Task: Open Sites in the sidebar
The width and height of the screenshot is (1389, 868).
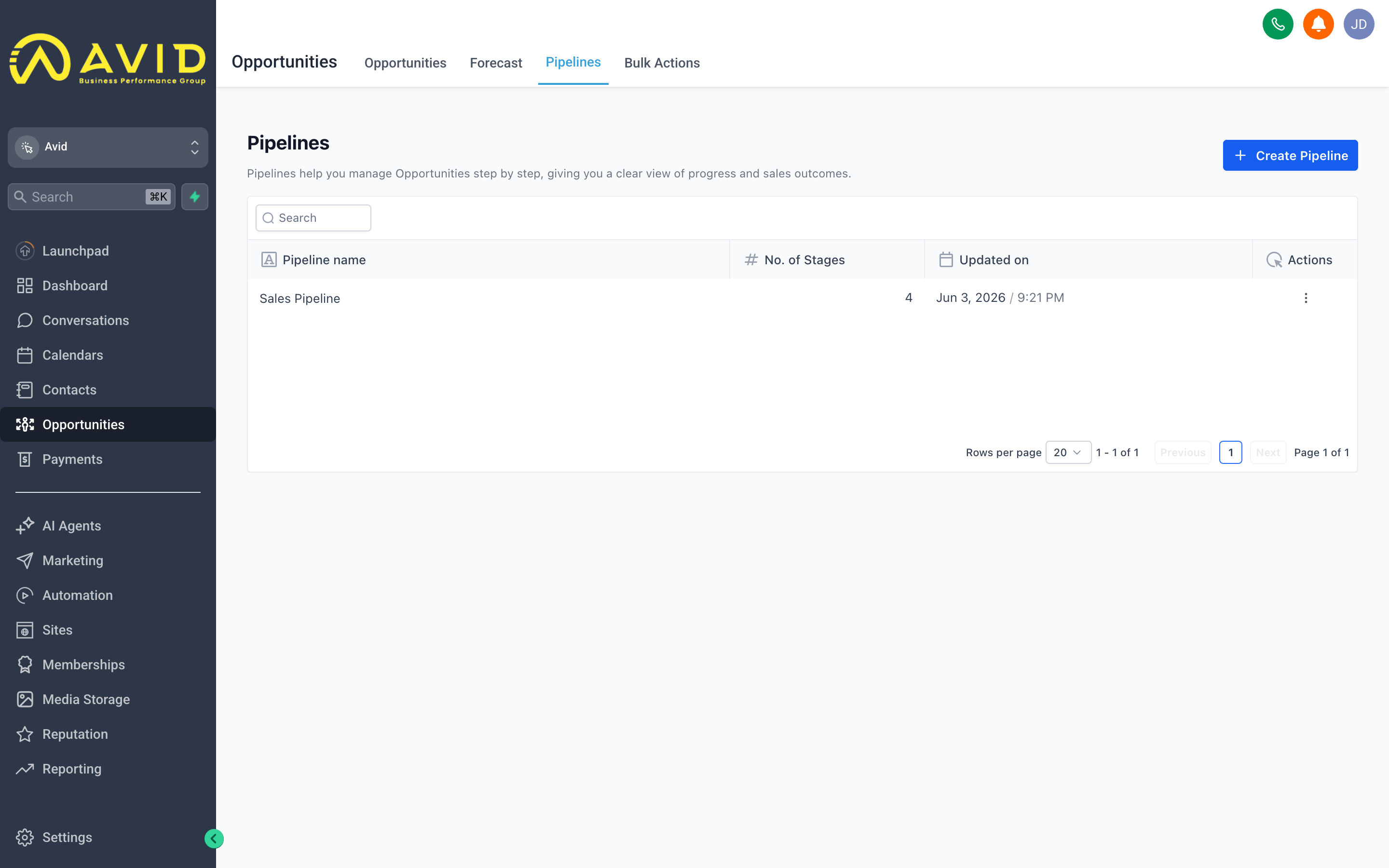Action: tap(108, 630)
